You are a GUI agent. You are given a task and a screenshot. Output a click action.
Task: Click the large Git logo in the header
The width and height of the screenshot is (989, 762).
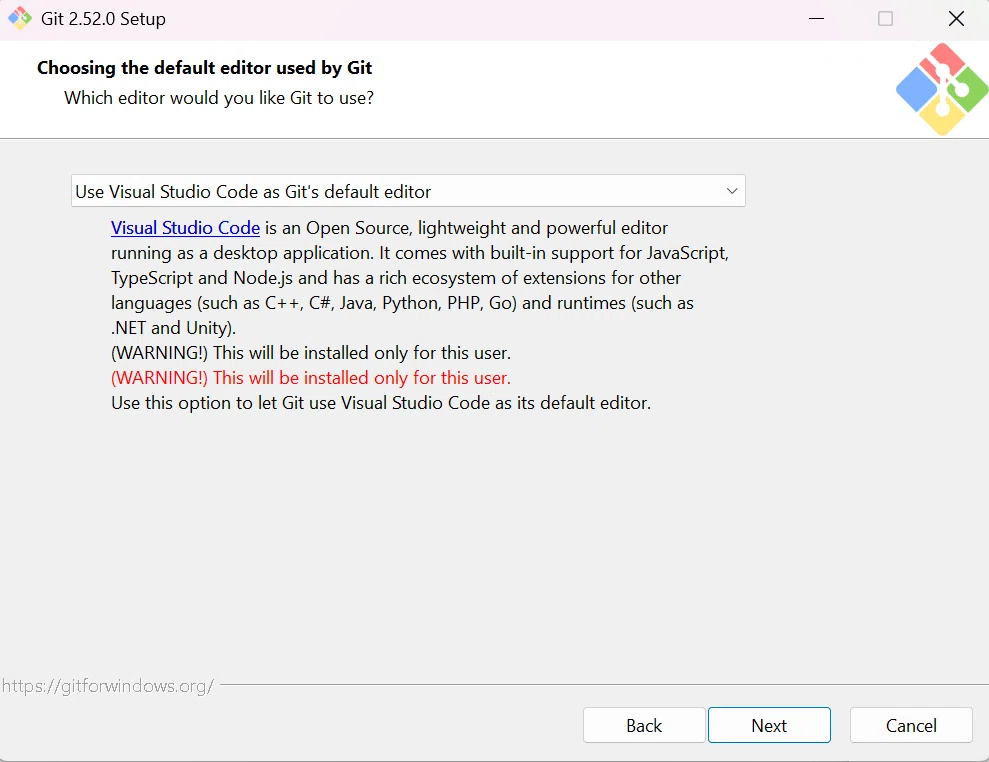(942, 89)
